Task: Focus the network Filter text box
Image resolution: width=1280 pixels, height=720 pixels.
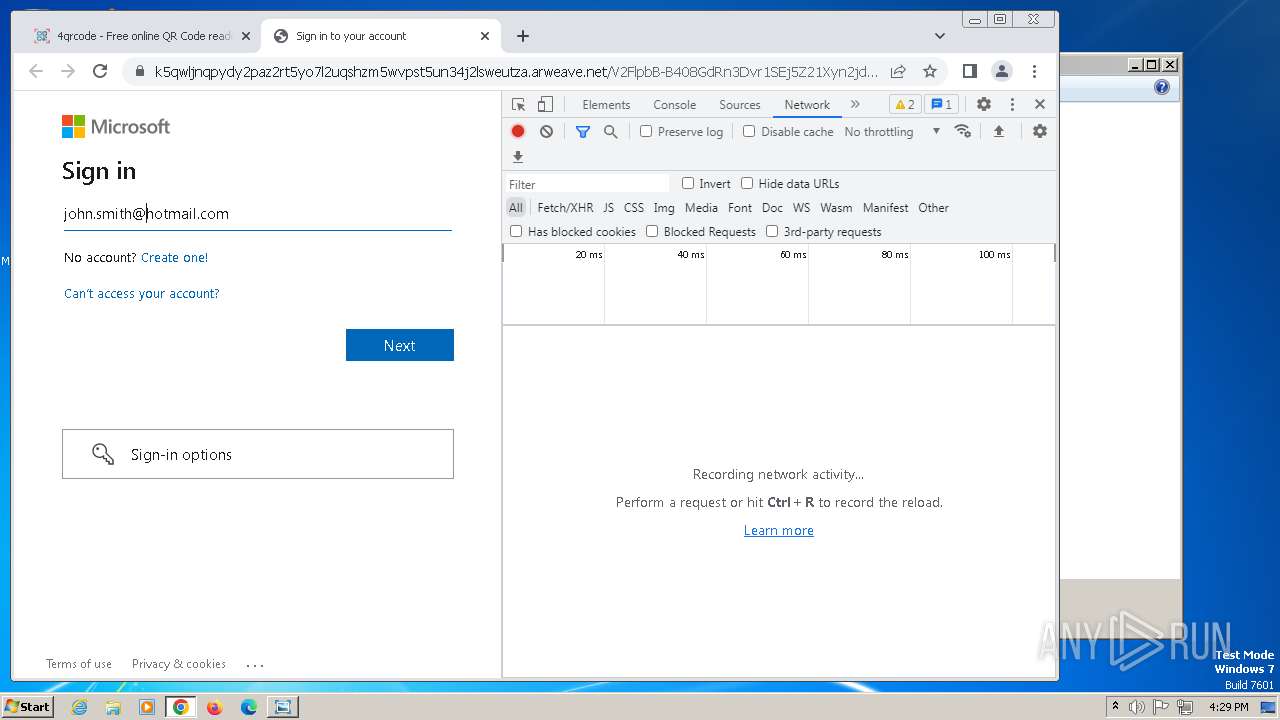Action: coord(588,184)
